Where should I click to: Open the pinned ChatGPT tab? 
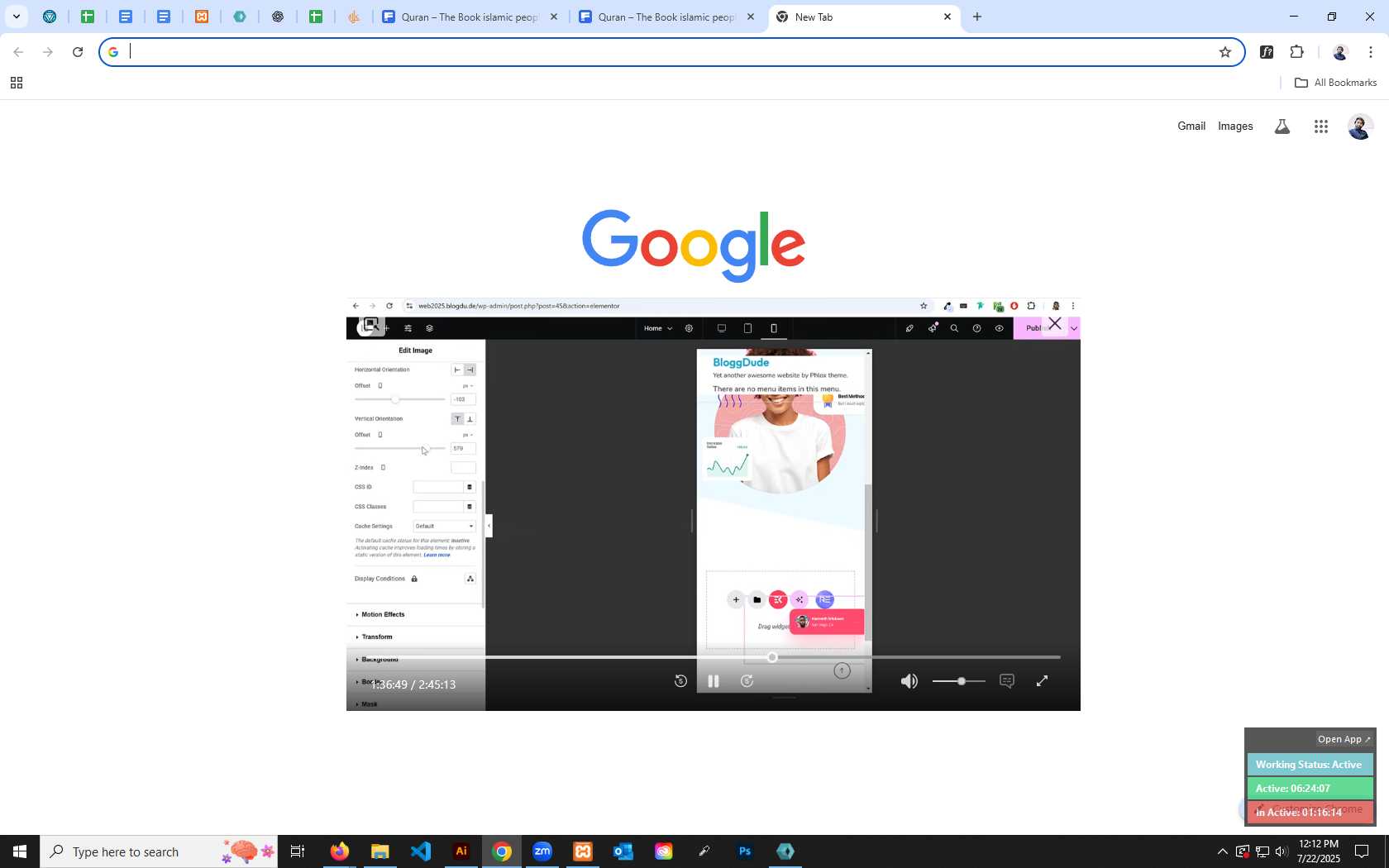coord(278,17)
